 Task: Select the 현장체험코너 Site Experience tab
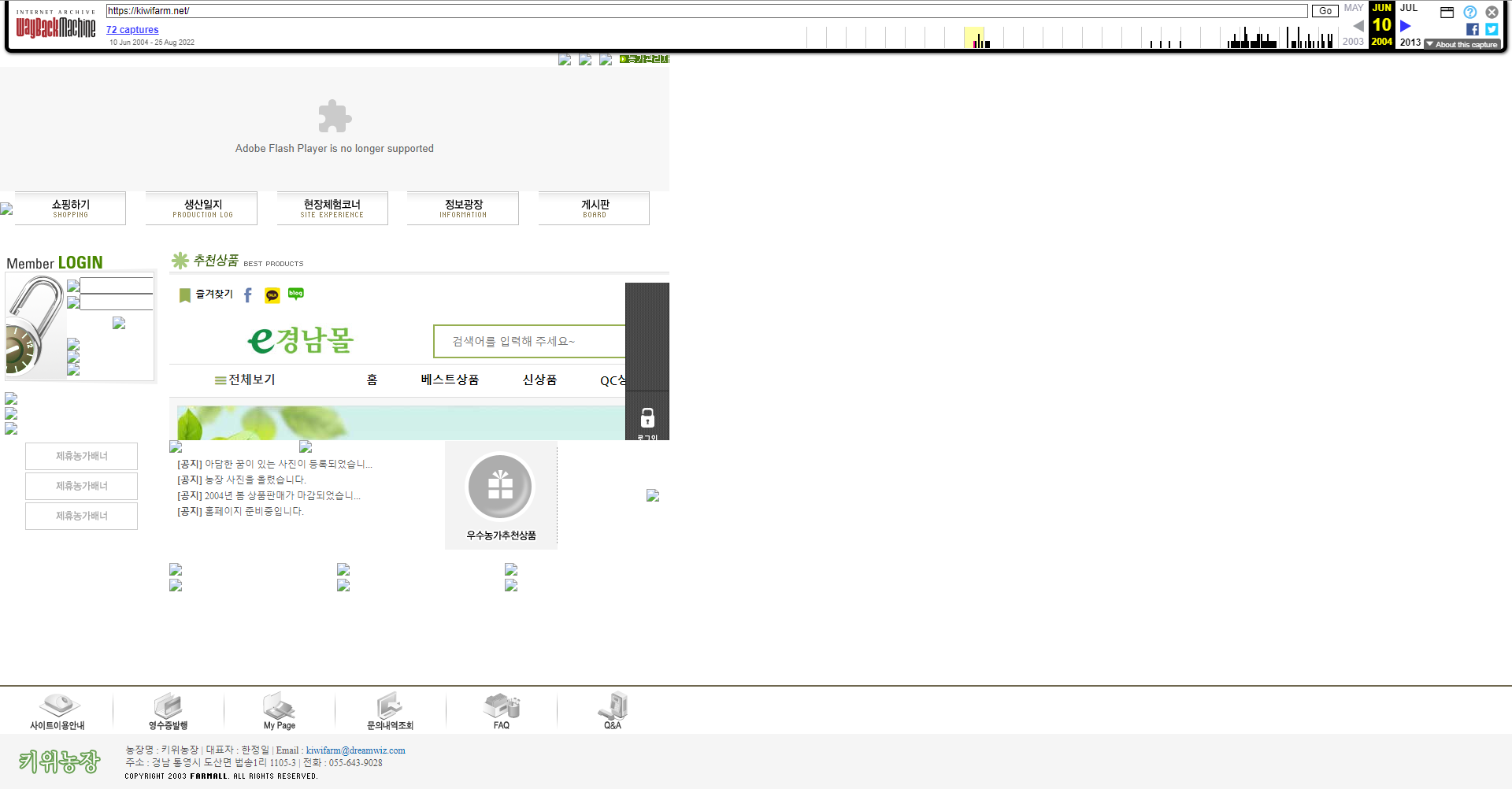point(332,208)
